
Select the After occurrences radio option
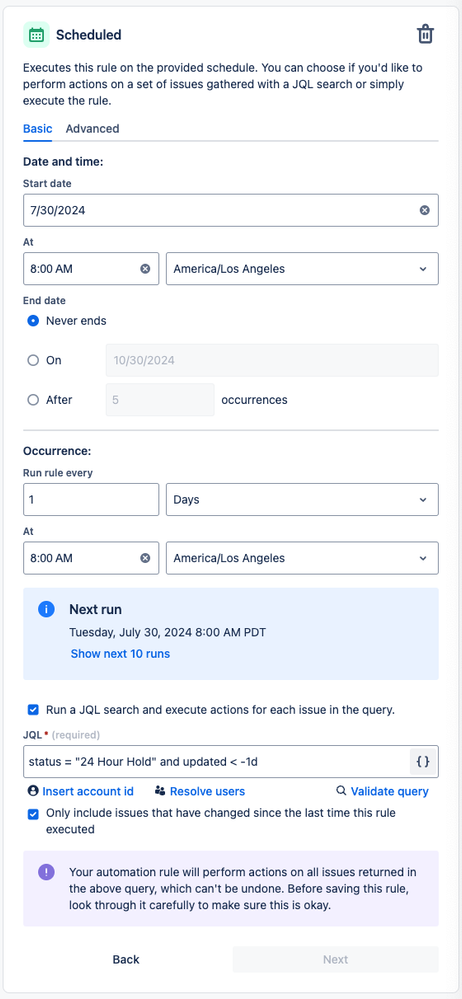coord(33,400)
